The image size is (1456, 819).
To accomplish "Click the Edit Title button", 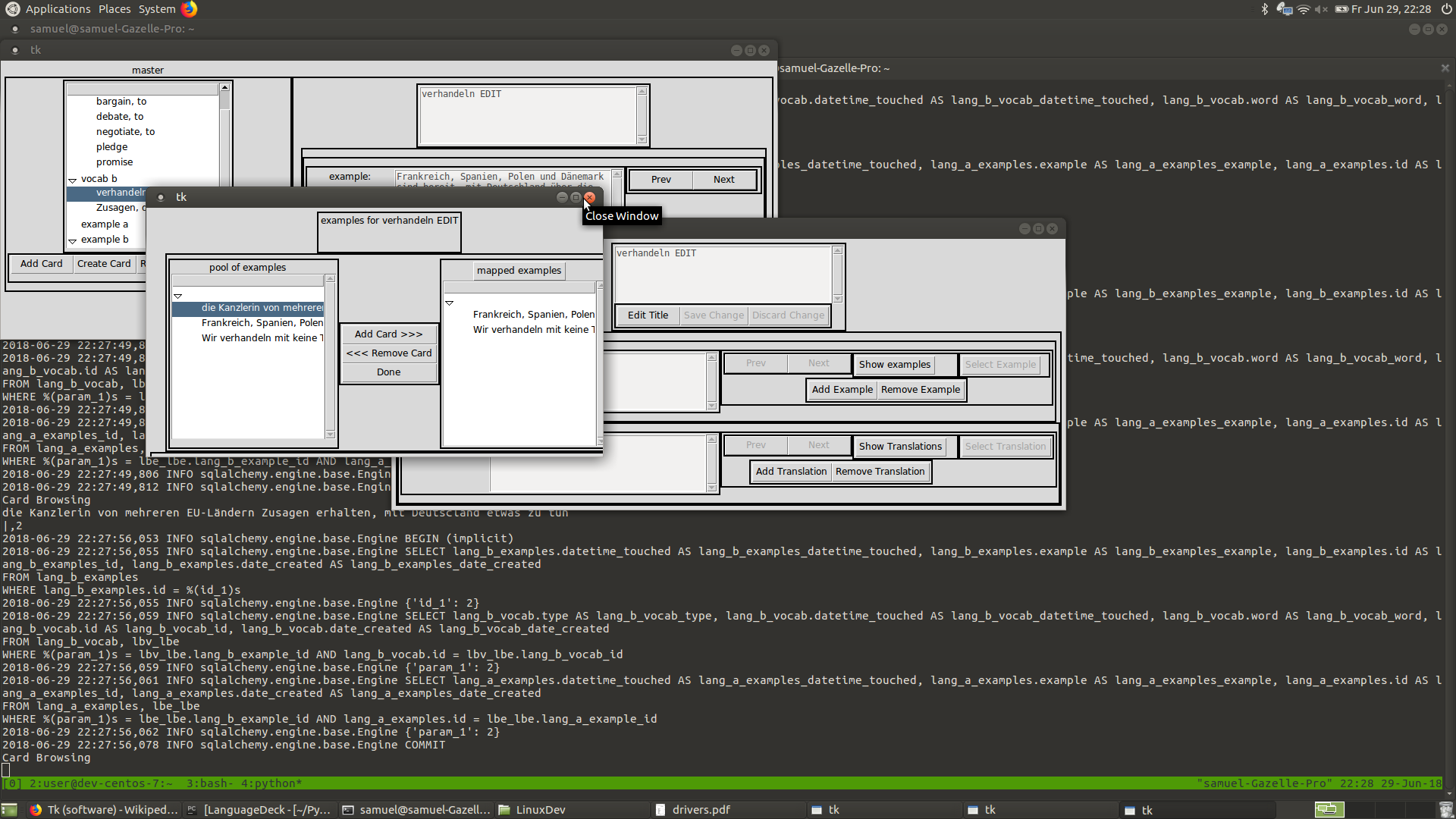I will 648,315.
